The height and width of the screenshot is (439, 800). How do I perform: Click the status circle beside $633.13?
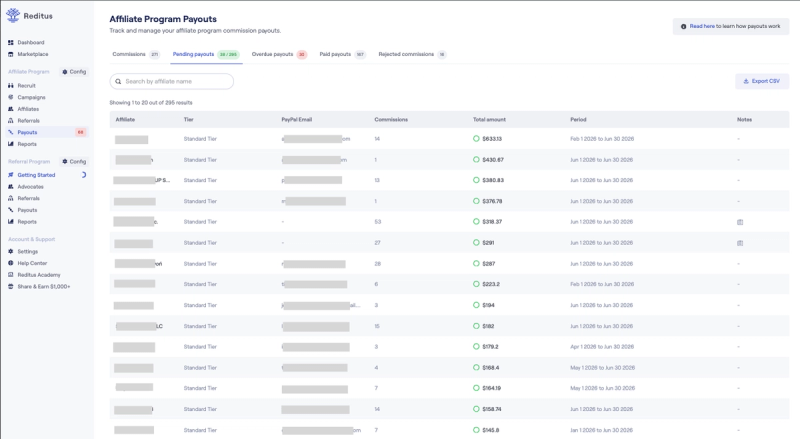tap(476, 138)
